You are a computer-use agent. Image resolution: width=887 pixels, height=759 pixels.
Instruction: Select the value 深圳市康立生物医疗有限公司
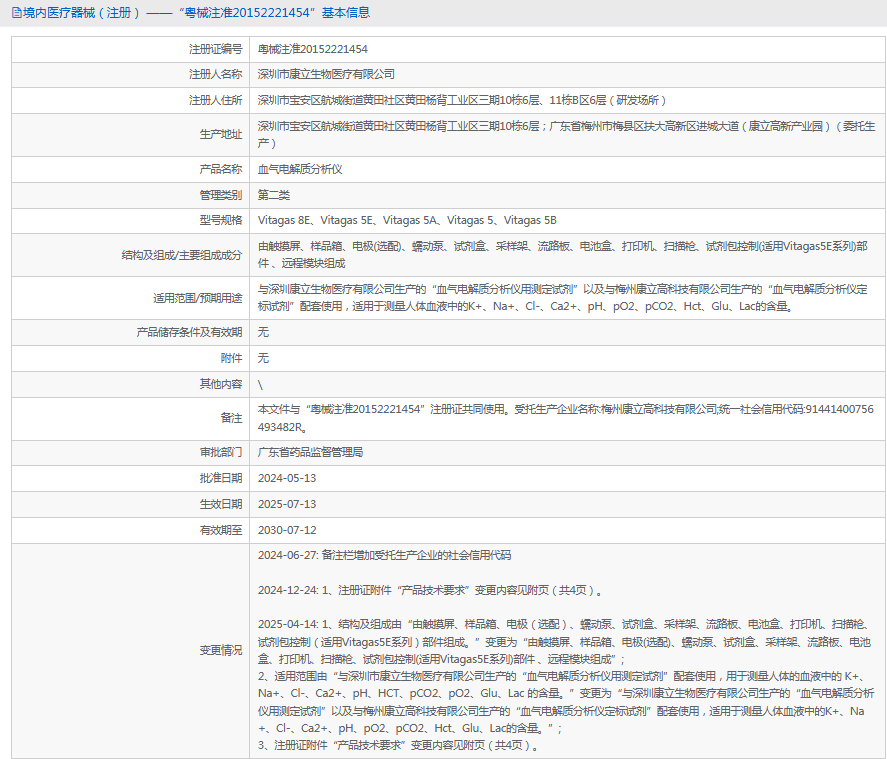coord(326,74)
